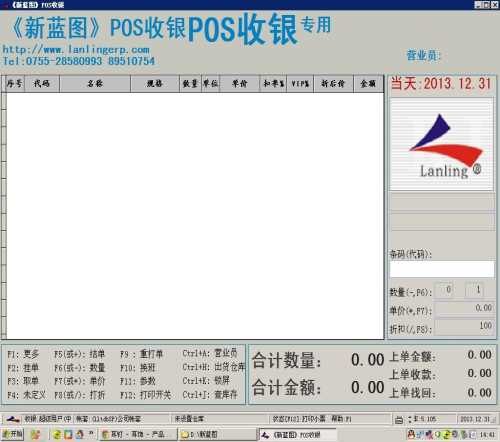Switch to the browser window taskbar button
The width and height of the screenshot is (500, 442).
(x=138, y=434)
